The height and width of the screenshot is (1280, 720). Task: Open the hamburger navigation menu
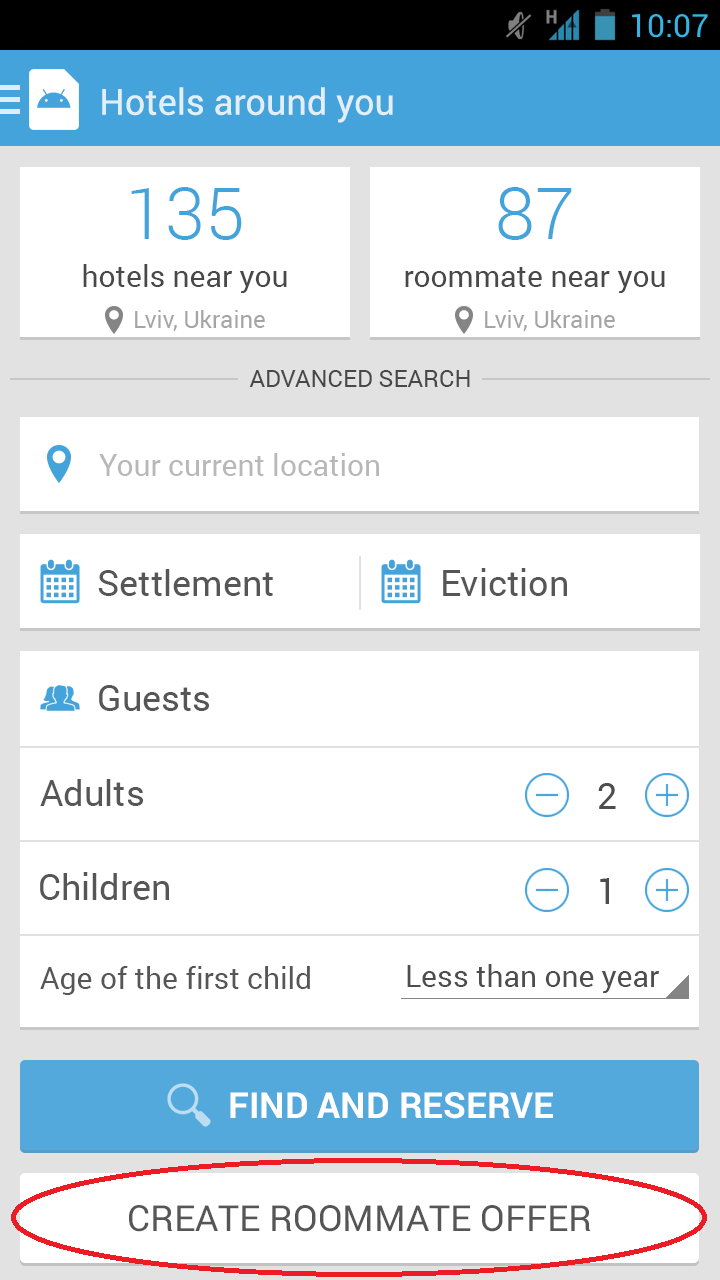tap(11, 100)
